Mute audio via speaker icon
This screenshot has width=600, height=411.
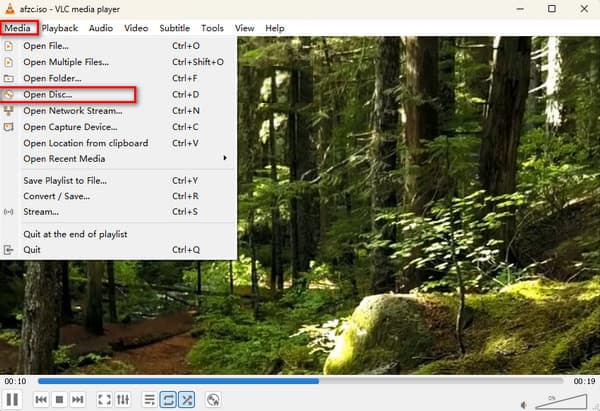click(524, 404)
